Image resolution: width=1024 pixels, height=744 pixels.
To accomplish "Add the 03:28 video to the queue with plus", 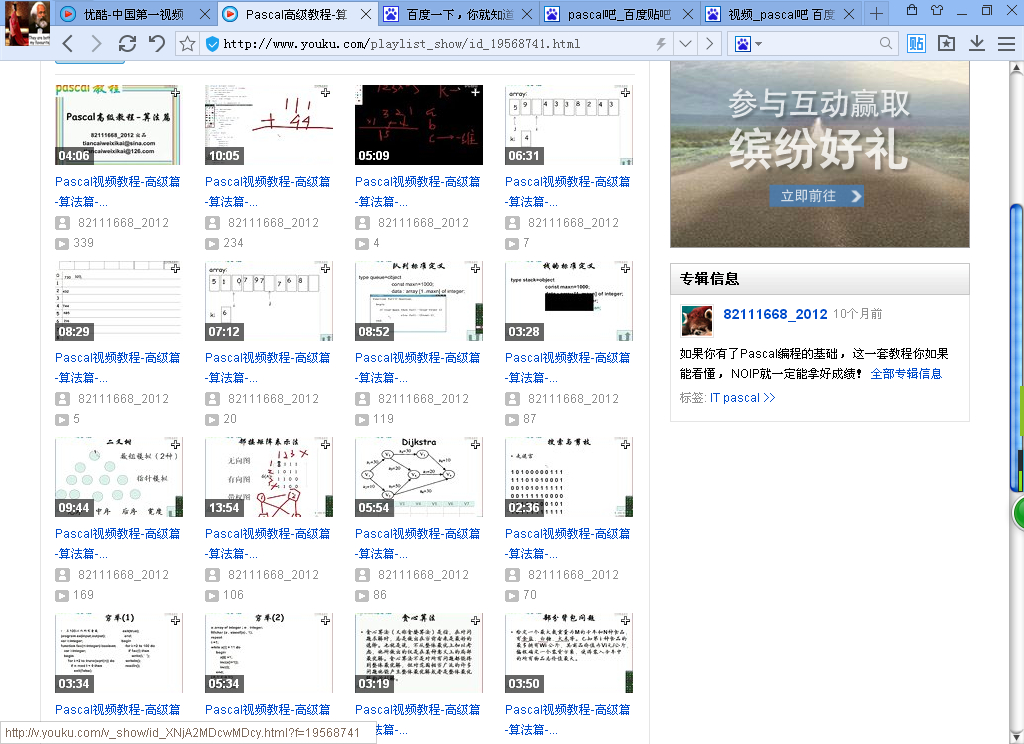I will pyautogui.click(x=625, y=268).
